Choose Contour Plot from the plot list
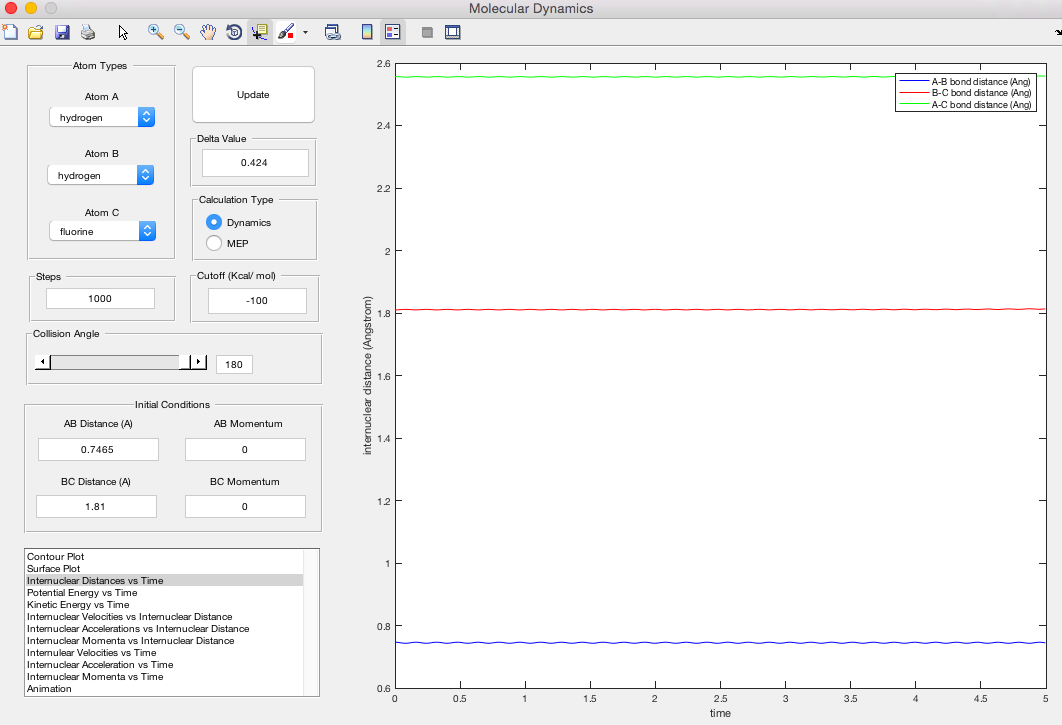 pos(54,556)
